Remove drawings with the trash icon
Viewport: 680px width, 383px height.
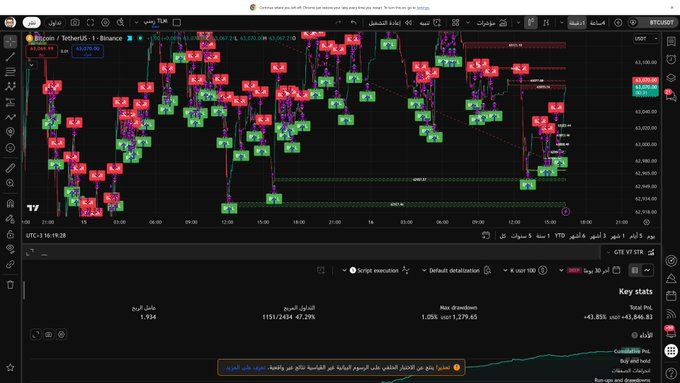pos(10,285)
